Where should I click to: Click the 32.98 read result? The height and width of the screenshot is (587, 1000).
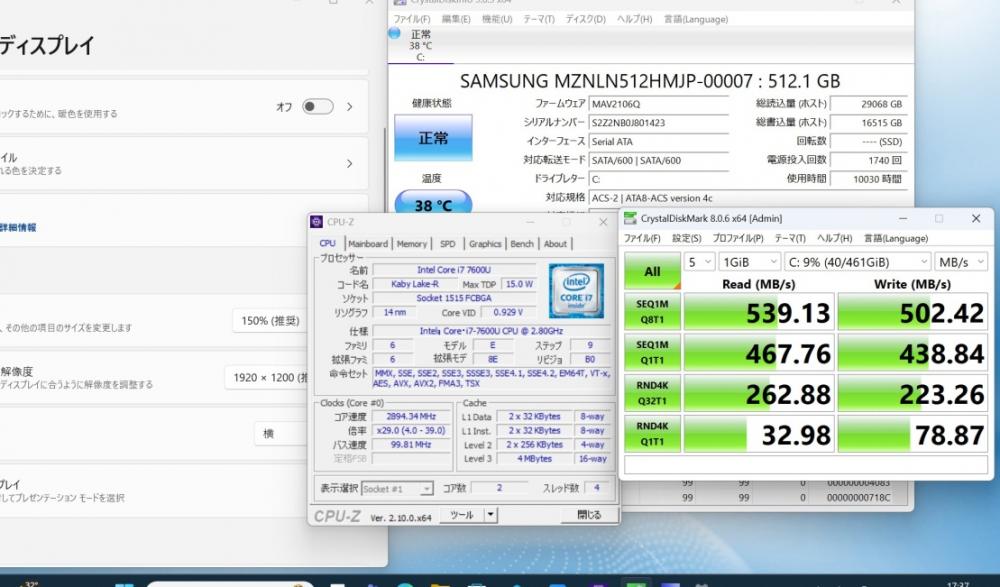(x=759, y=435)
